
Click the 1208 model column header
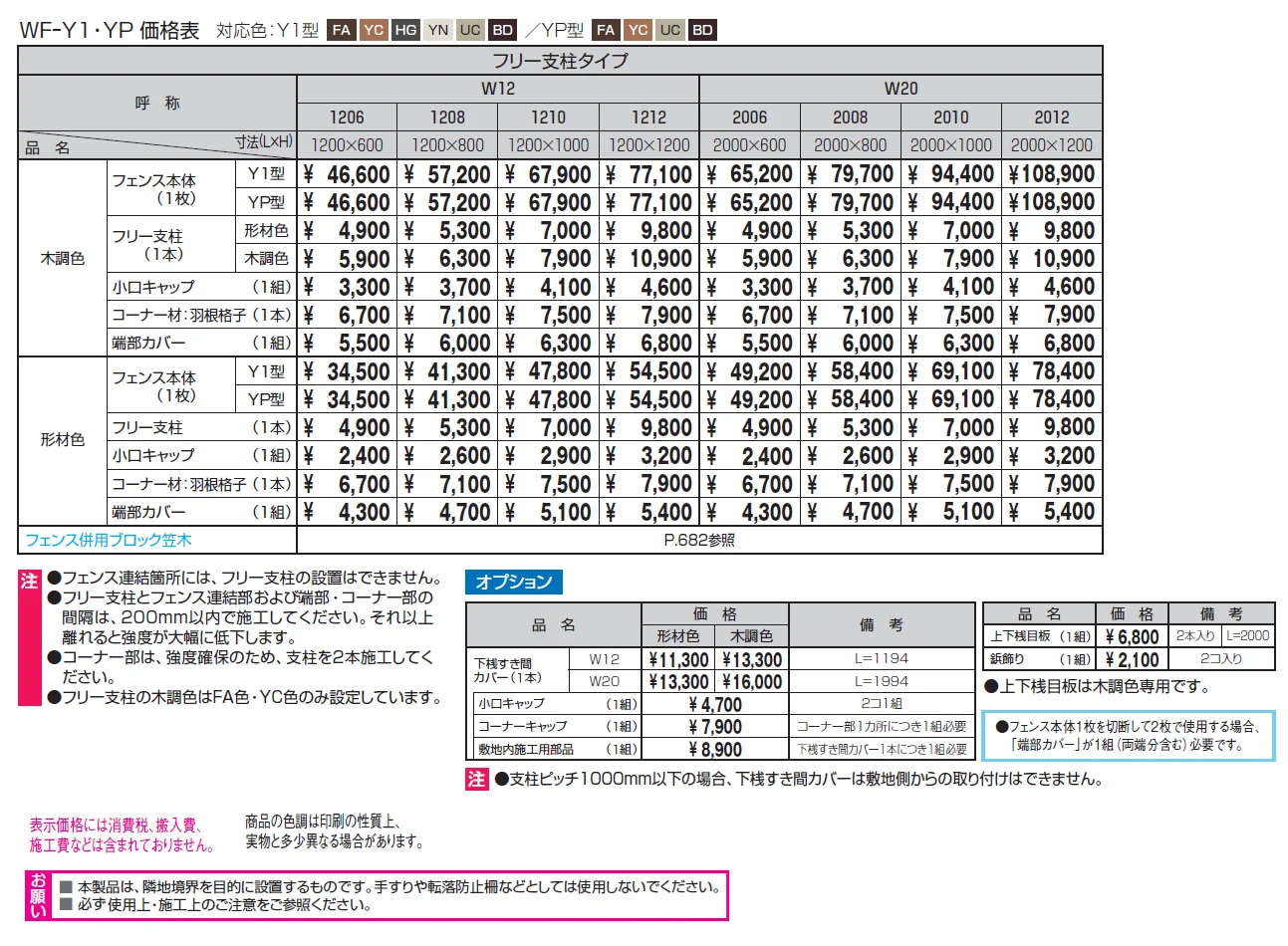tap(447, 117)
